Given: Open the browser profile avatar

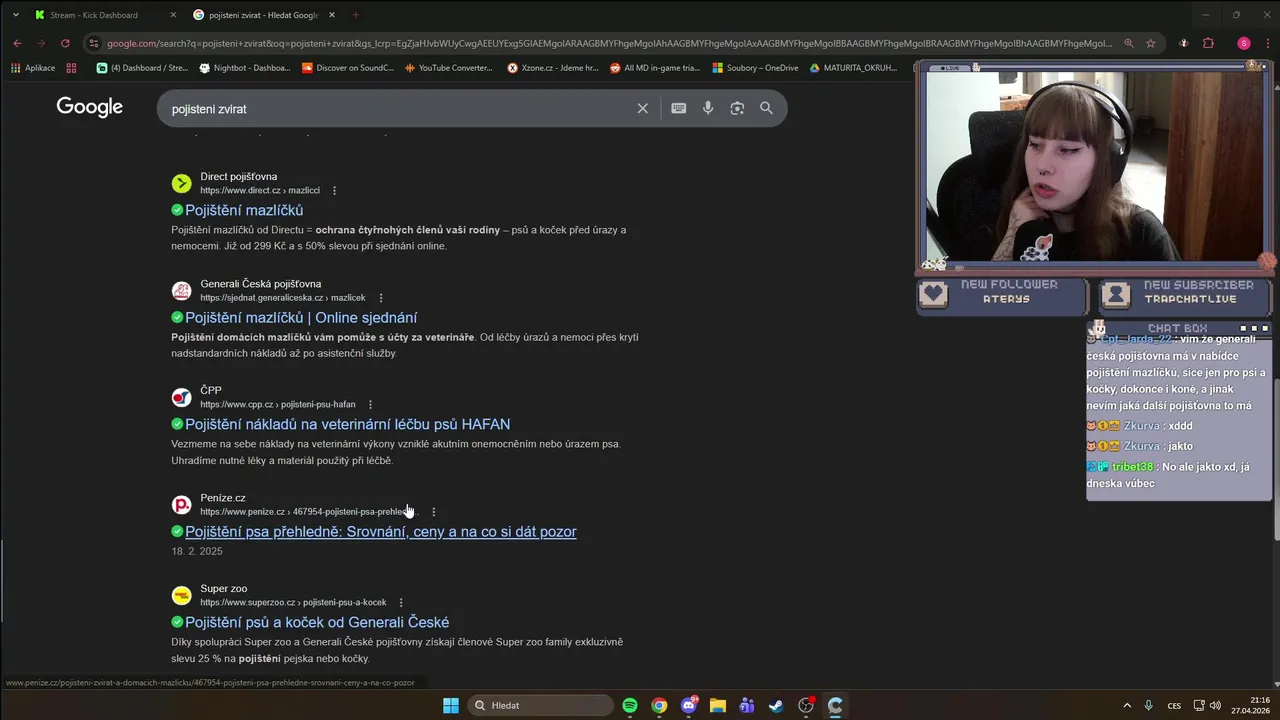Looking at the screenshot, I should [1244, 43].
